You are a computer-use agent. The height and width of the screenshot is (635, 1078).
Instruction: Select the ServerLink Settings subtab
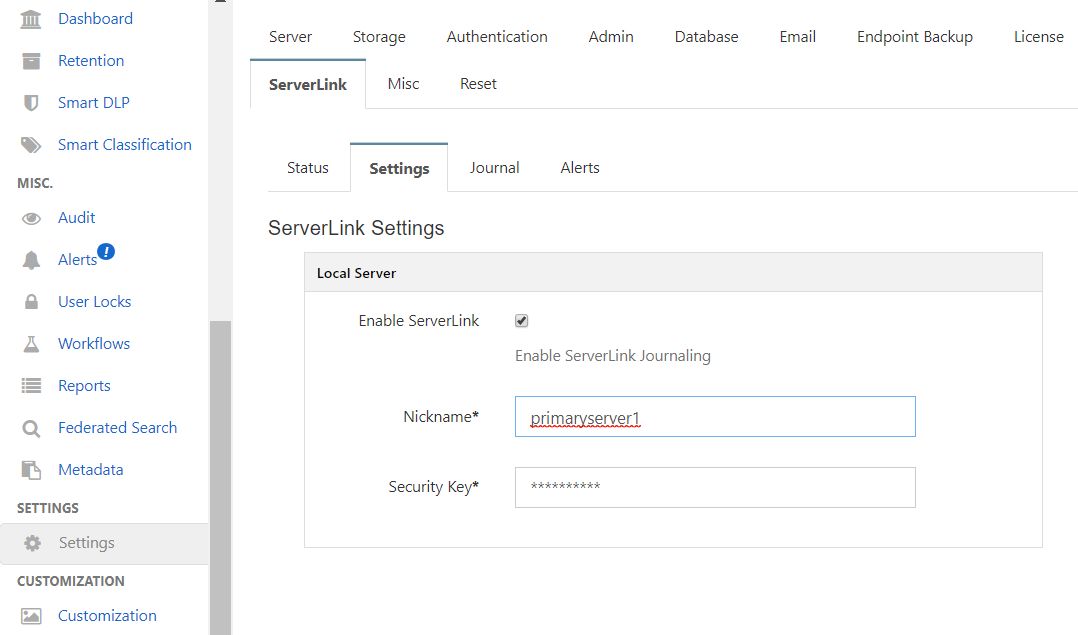399,168
